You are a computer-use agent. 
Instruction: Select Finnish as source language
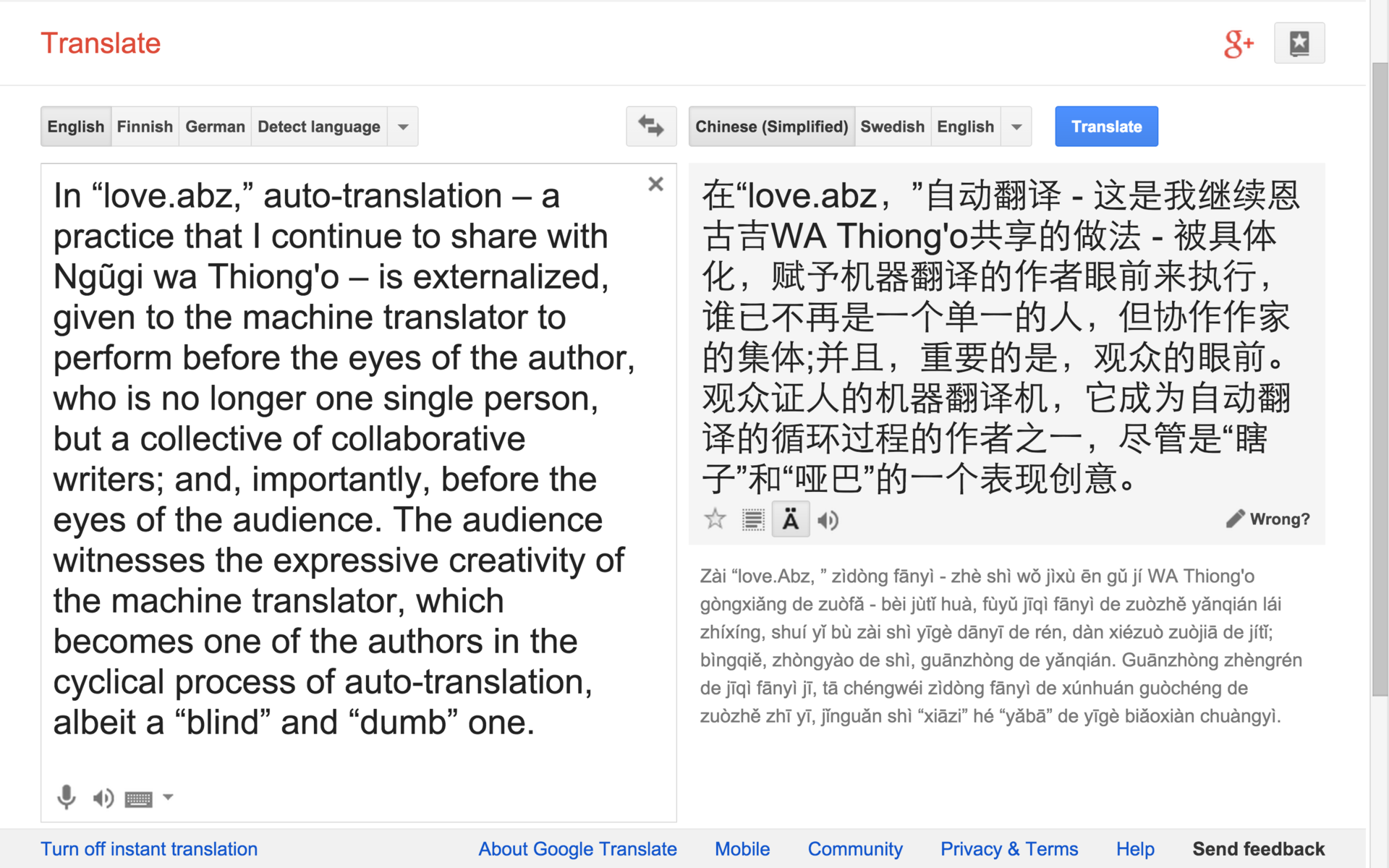point(145,127)
